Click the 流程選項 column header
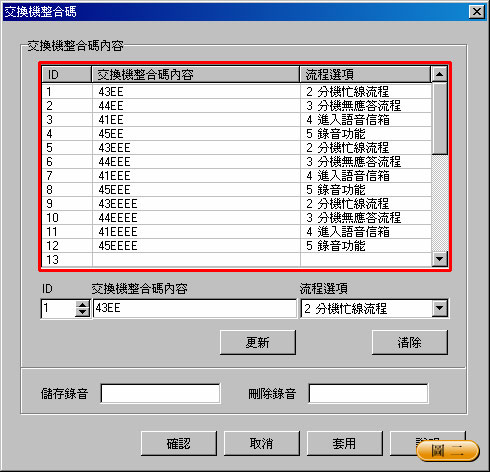Screen dimensions: 490x472 [365, 74]
